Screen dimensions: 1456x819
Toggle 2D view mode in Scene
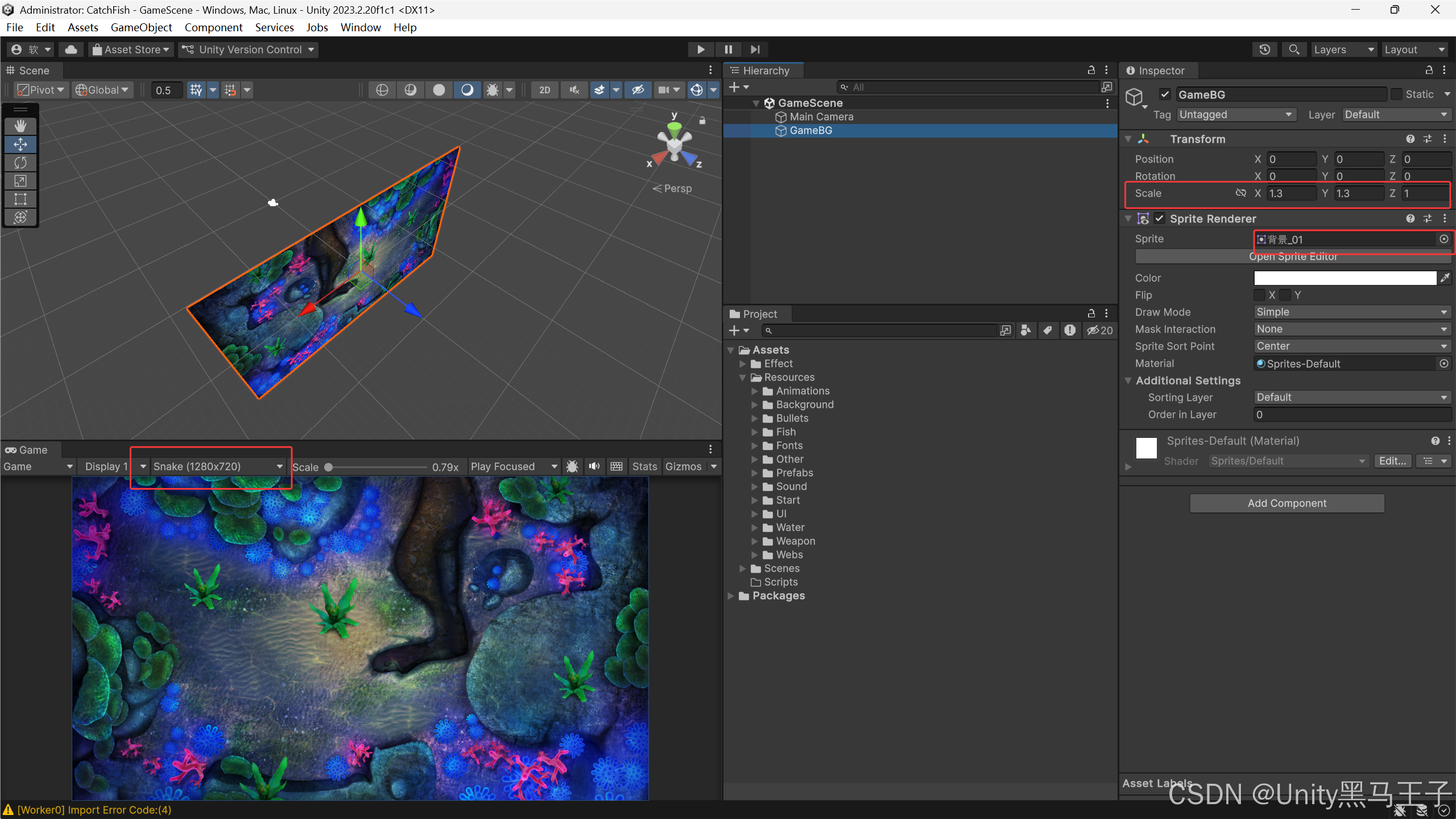tap(544, 90)
